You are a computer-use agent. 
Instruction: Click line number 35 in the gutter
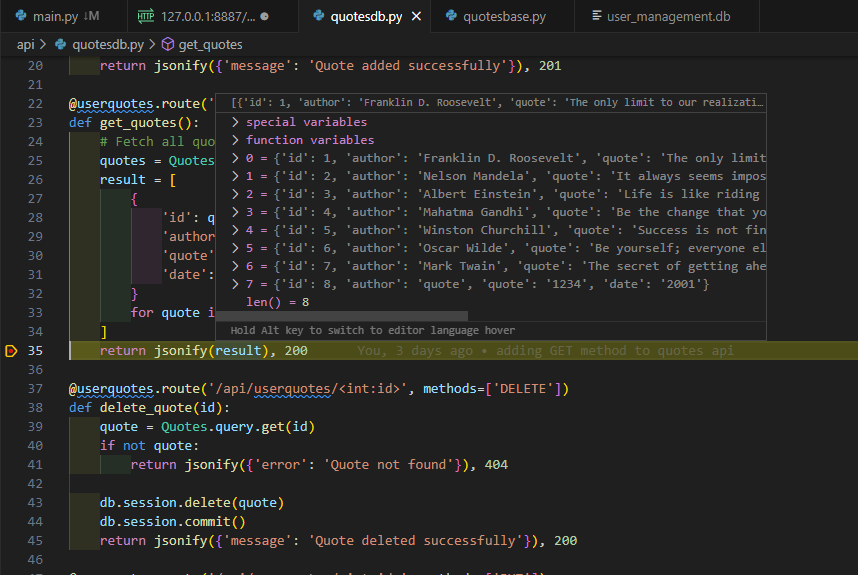coord(35,351)
